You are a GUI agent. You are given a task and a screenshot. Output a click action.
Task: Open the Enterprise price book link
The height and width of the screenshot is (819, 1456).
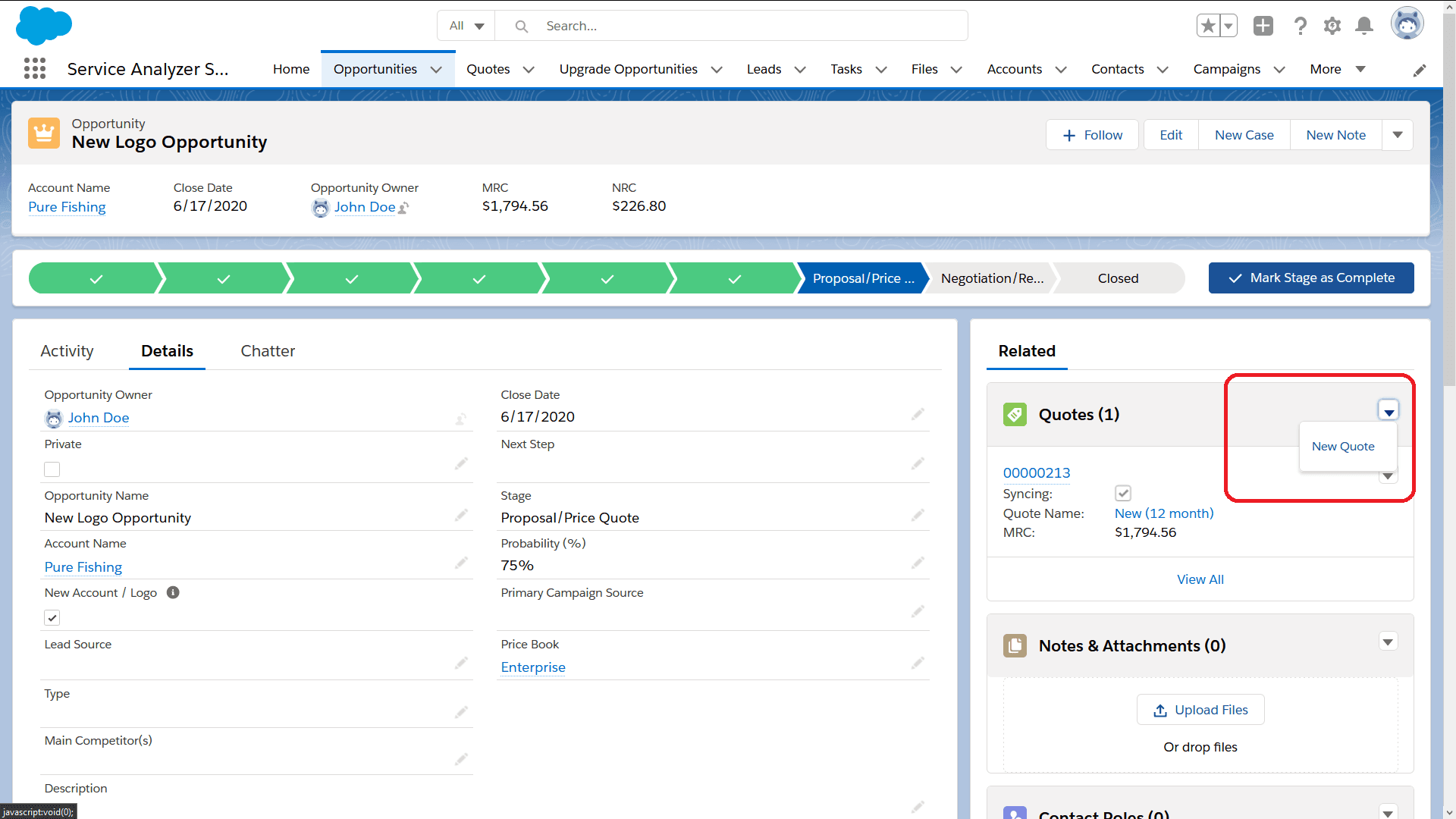pyautogui.click(x=533, y=667)
